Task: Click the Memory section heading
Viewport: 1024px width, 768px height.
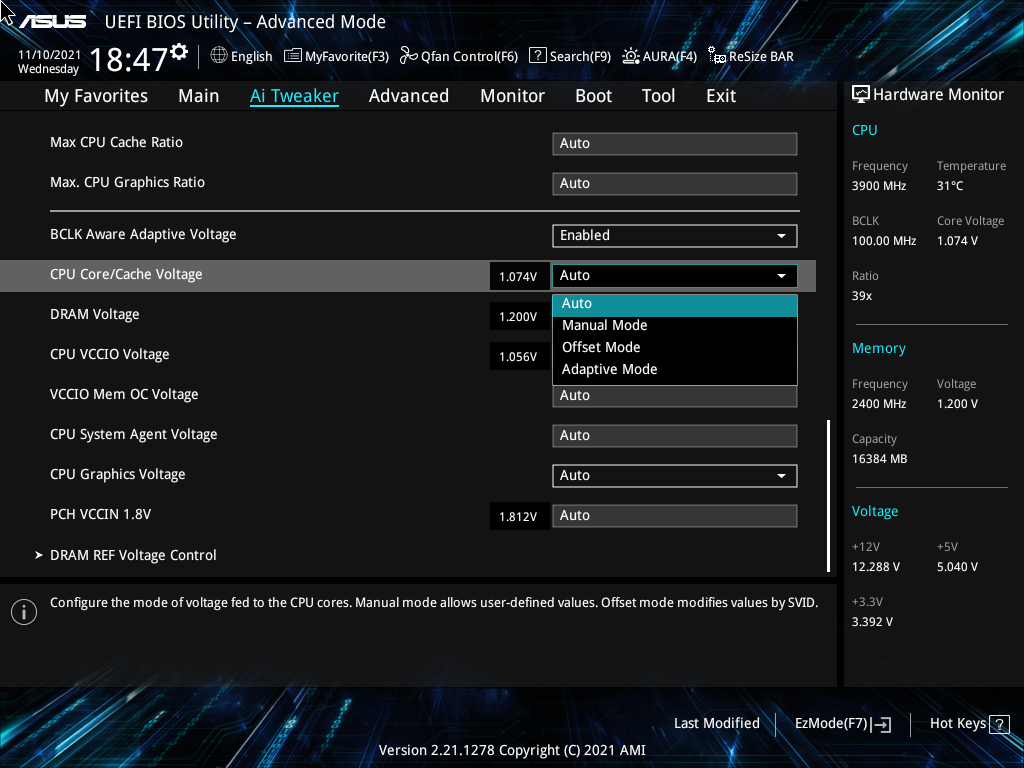Action: pyautogui.click(x=879, y=349)
